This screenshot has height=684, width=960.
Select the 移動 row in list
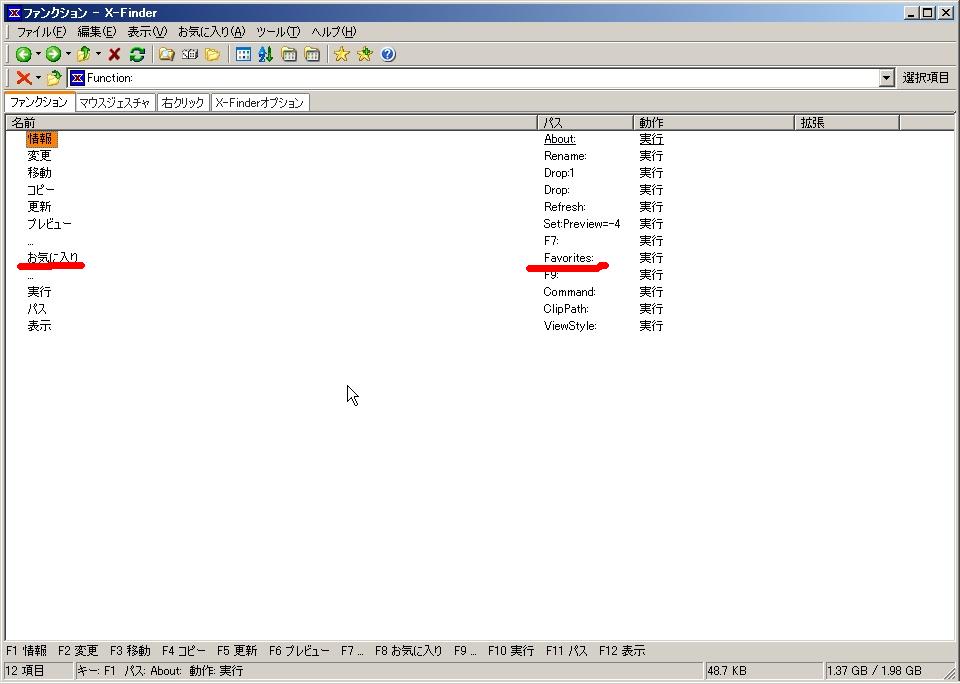[x=39, y=173]
